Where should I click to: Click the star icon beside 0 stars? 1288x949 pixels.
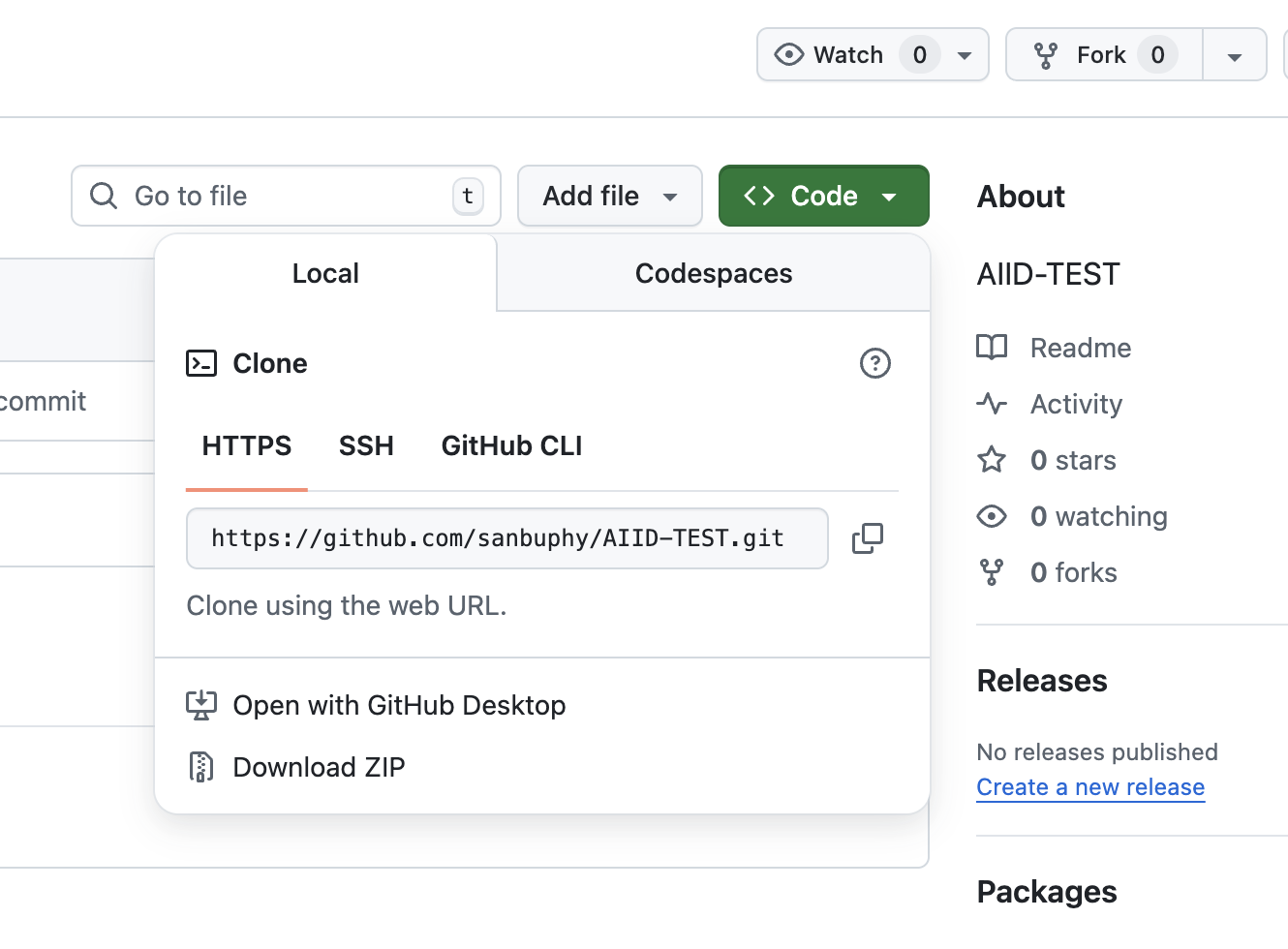tap(992, 460)
